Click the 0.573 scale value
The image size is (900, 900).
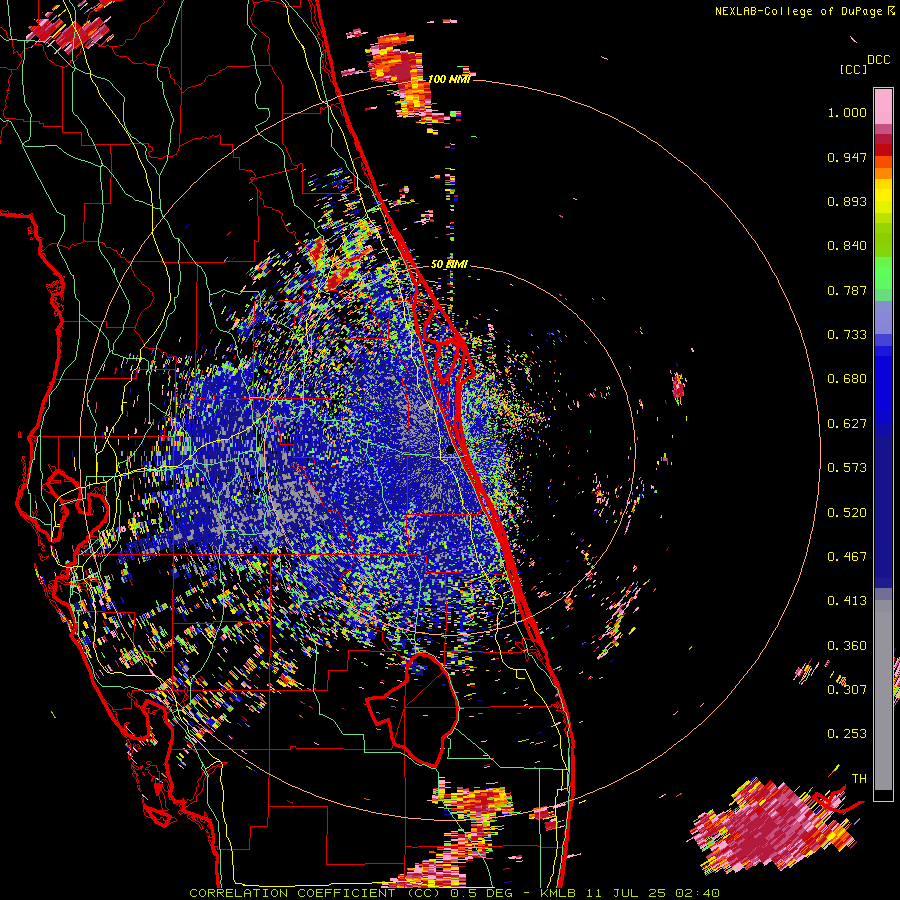(x=847, y=468)
